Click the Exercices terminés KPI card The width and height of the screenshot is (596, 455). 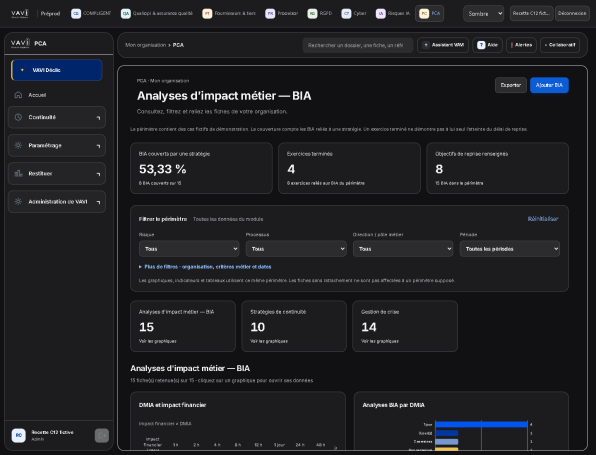tap(349, 168)
